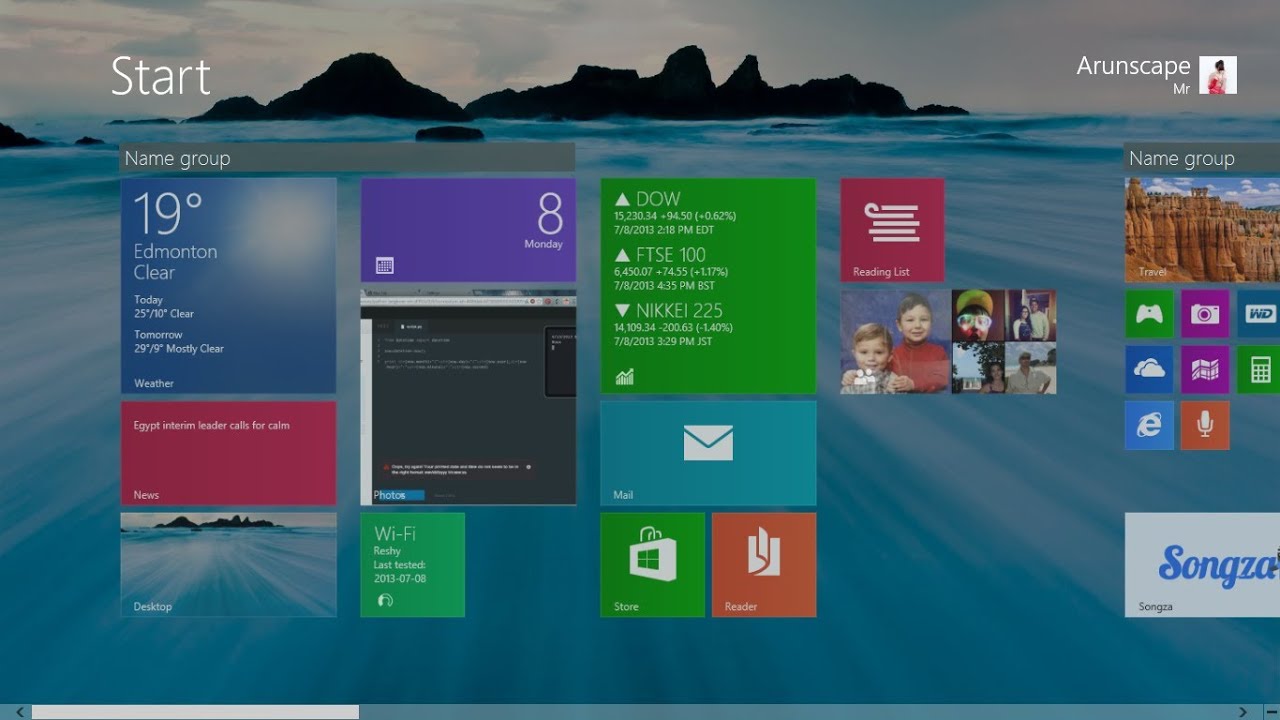Open the Store tile
Screen dimensions: 1280x720
click(652, 565)
